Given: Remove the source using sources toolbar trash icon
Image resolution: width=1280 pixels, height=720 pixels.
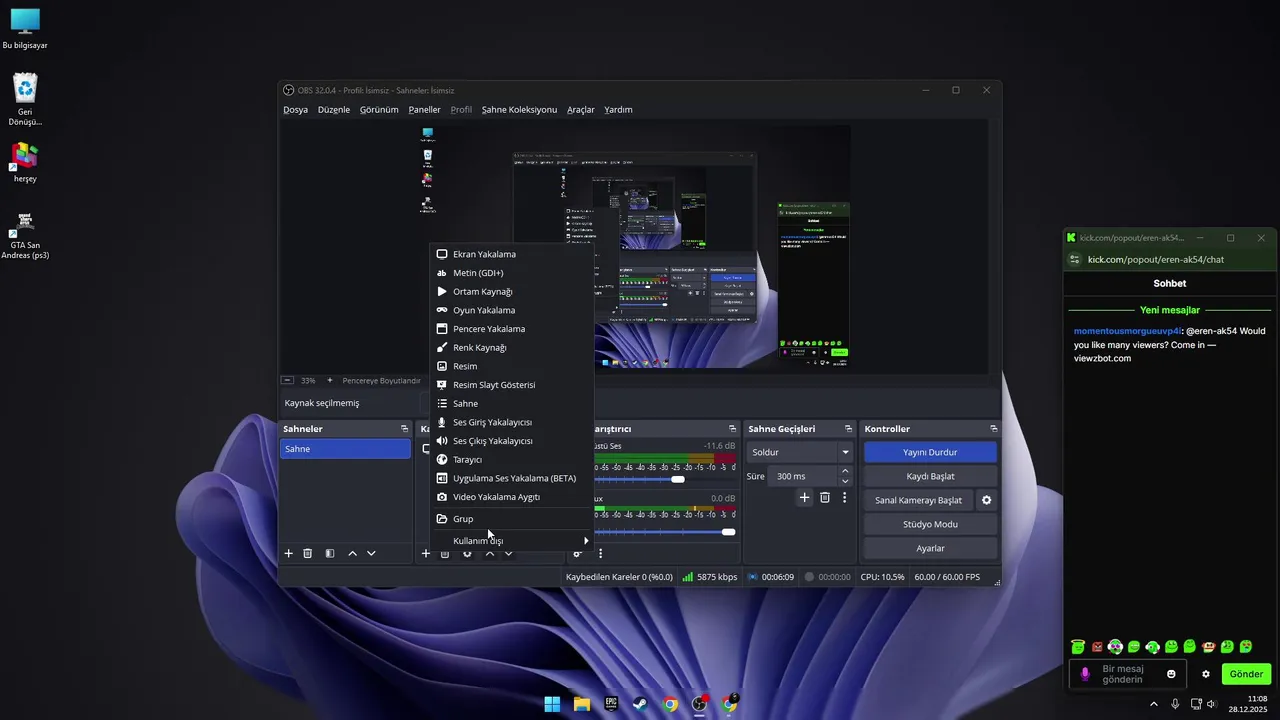Looking at the screenshot, I should click(x=445, y=553).
